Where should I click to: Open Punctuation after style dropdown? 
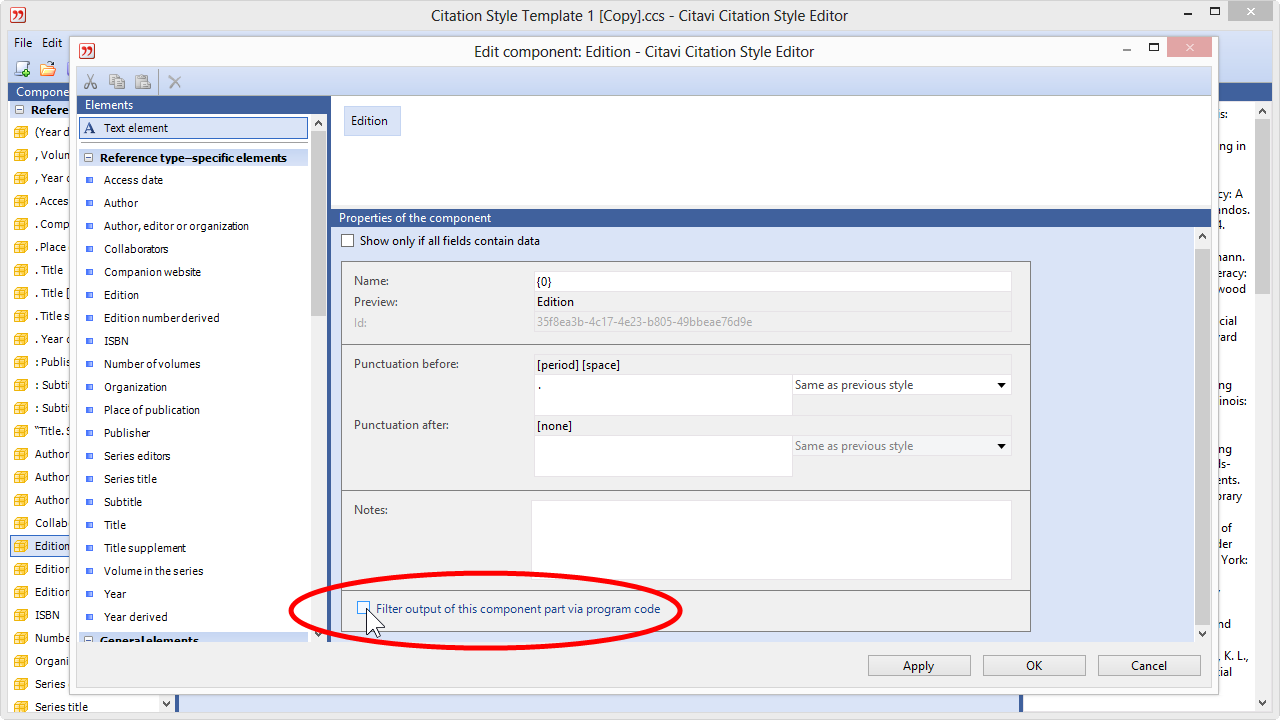tap(1001, 446)
